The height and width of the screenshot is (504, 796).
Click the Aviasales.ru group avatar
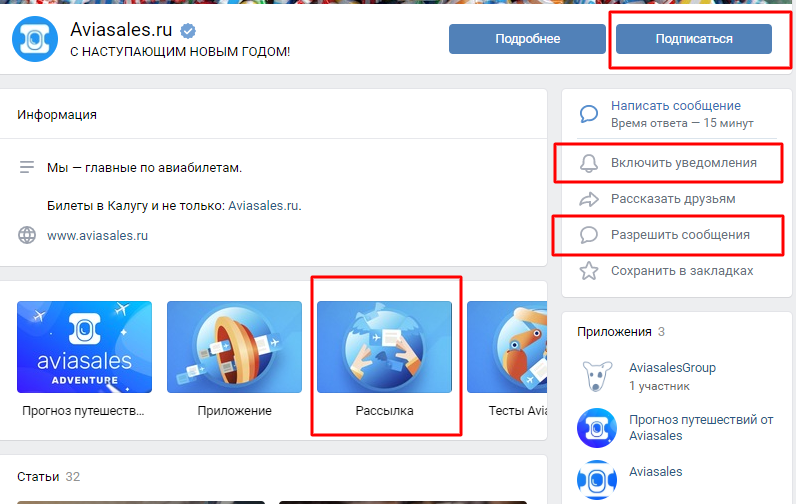point(35,39)
